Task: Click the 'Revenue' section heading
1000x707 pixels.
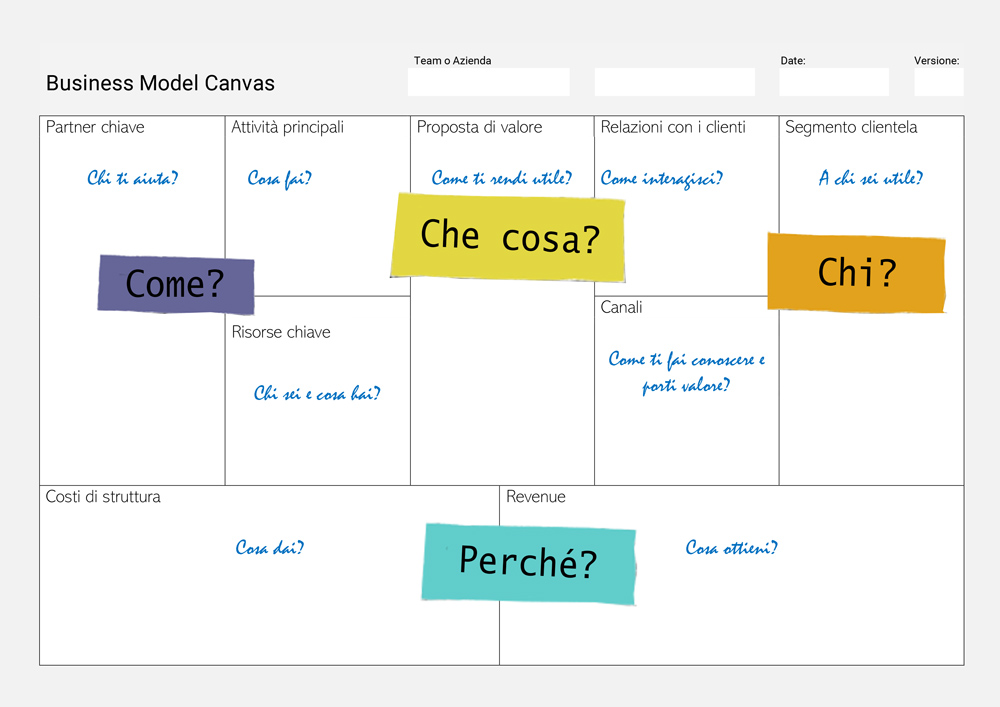Action: (x=536, y=497)
